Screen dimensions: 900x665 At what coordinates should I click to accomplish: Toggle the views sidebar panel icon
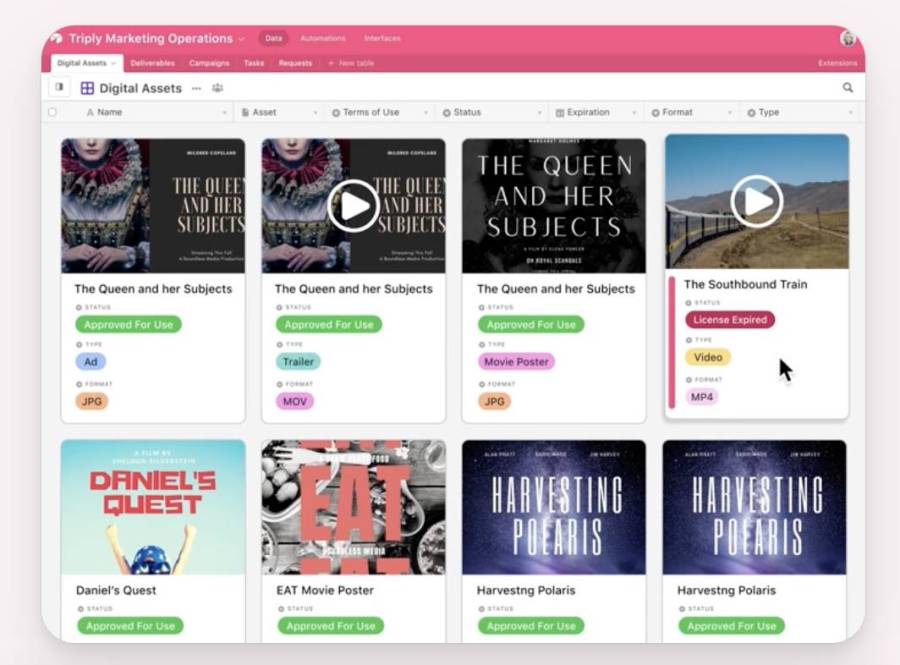click(59, 87)
